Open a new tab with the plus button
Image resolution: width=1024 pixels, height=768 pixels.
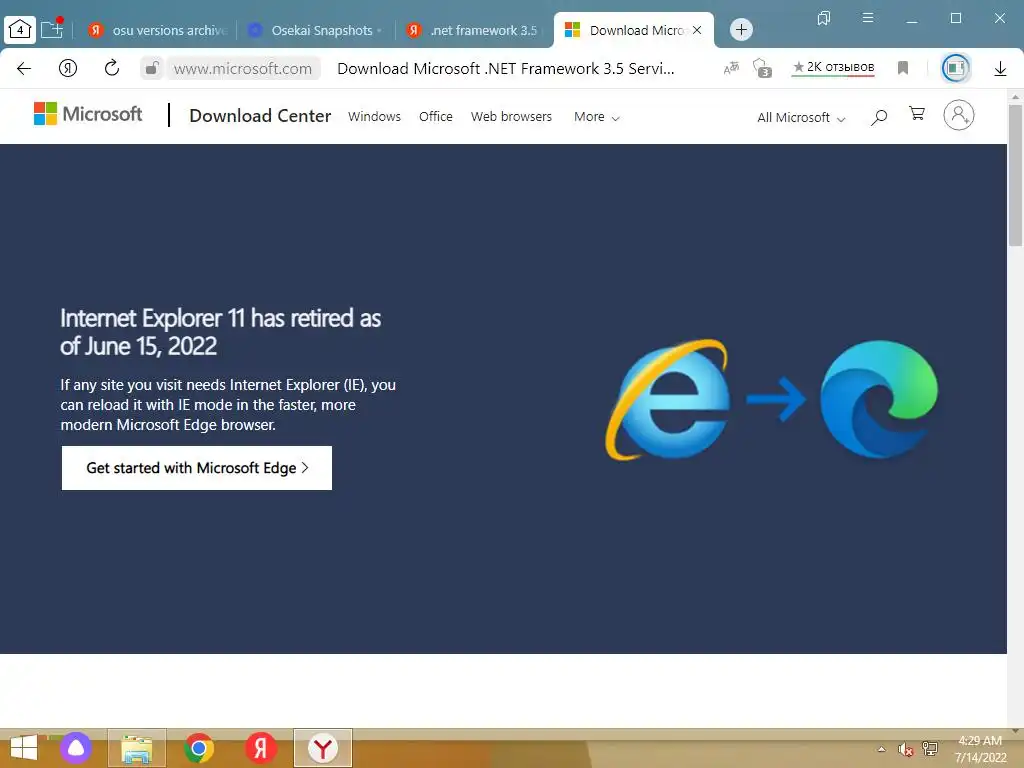point(741,29)
